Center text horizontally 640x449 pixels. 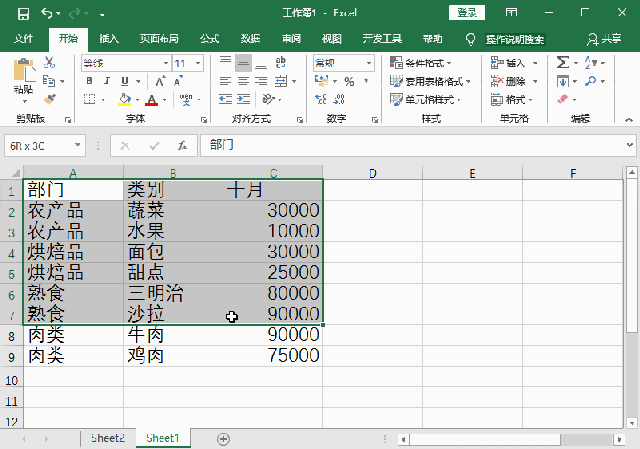243,81
